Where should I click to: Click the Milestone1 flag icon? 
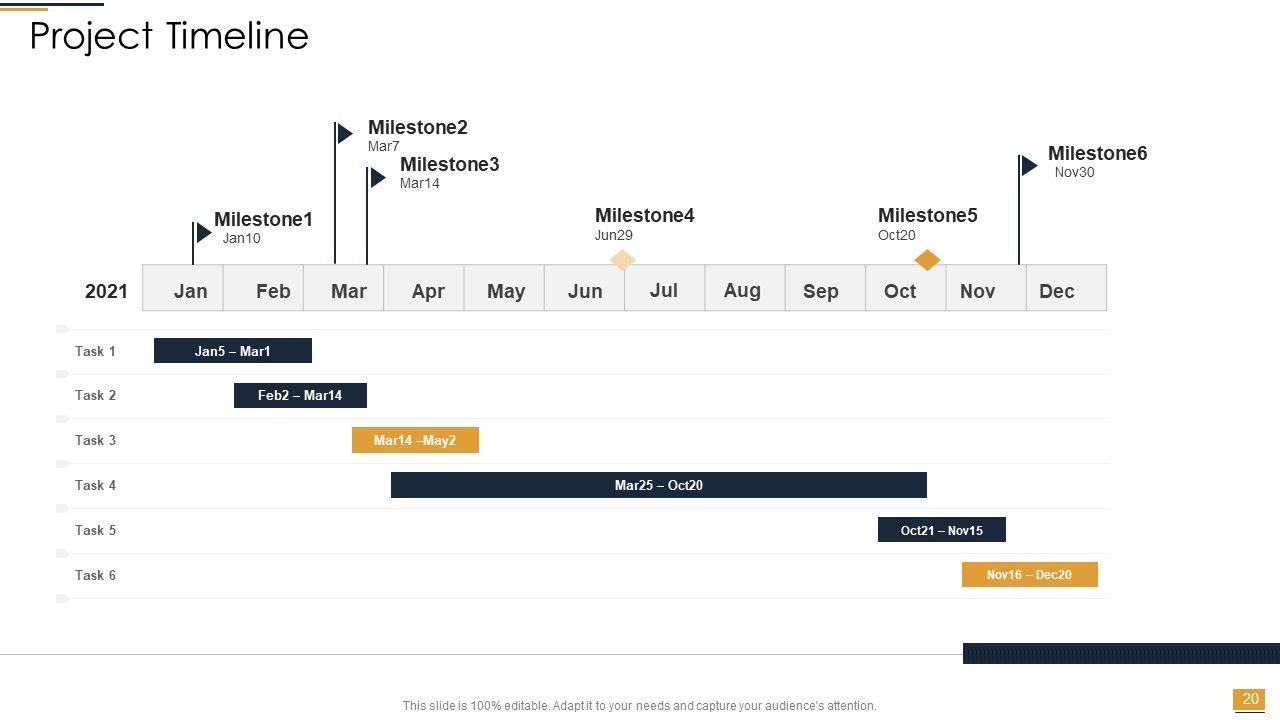[203, 233]
